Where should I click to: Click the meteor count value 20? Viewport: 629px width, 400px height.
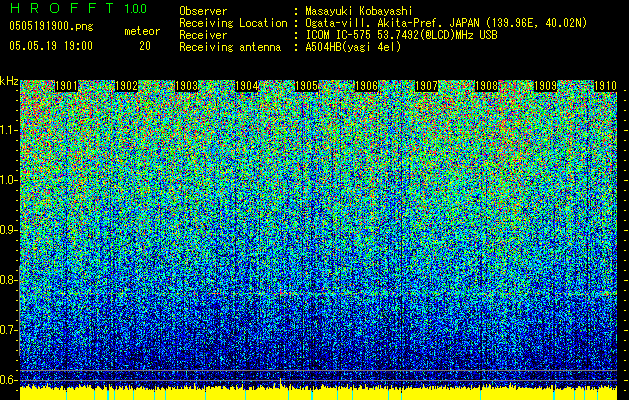(x=145, y=46)
